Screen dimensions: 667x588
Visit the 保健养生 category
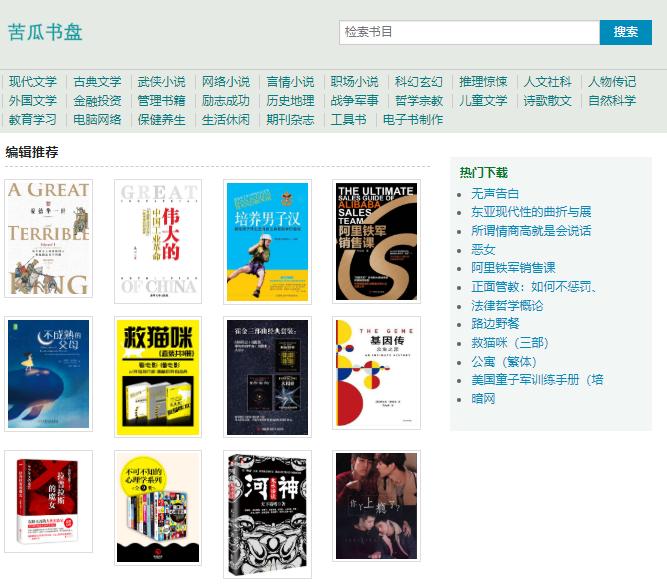162,120
